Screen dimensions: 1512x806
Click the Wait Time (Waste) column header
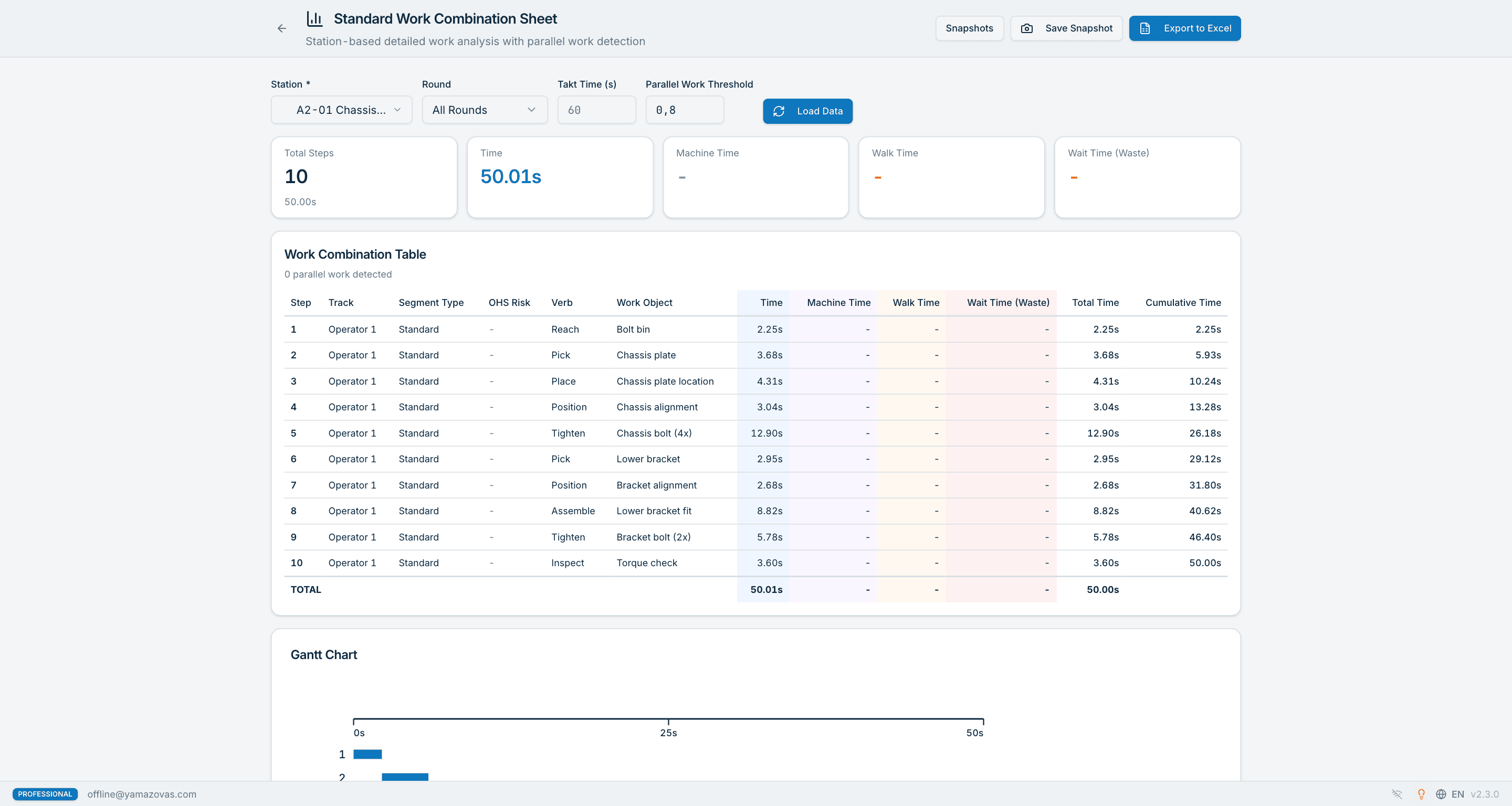click(1008, 303)
